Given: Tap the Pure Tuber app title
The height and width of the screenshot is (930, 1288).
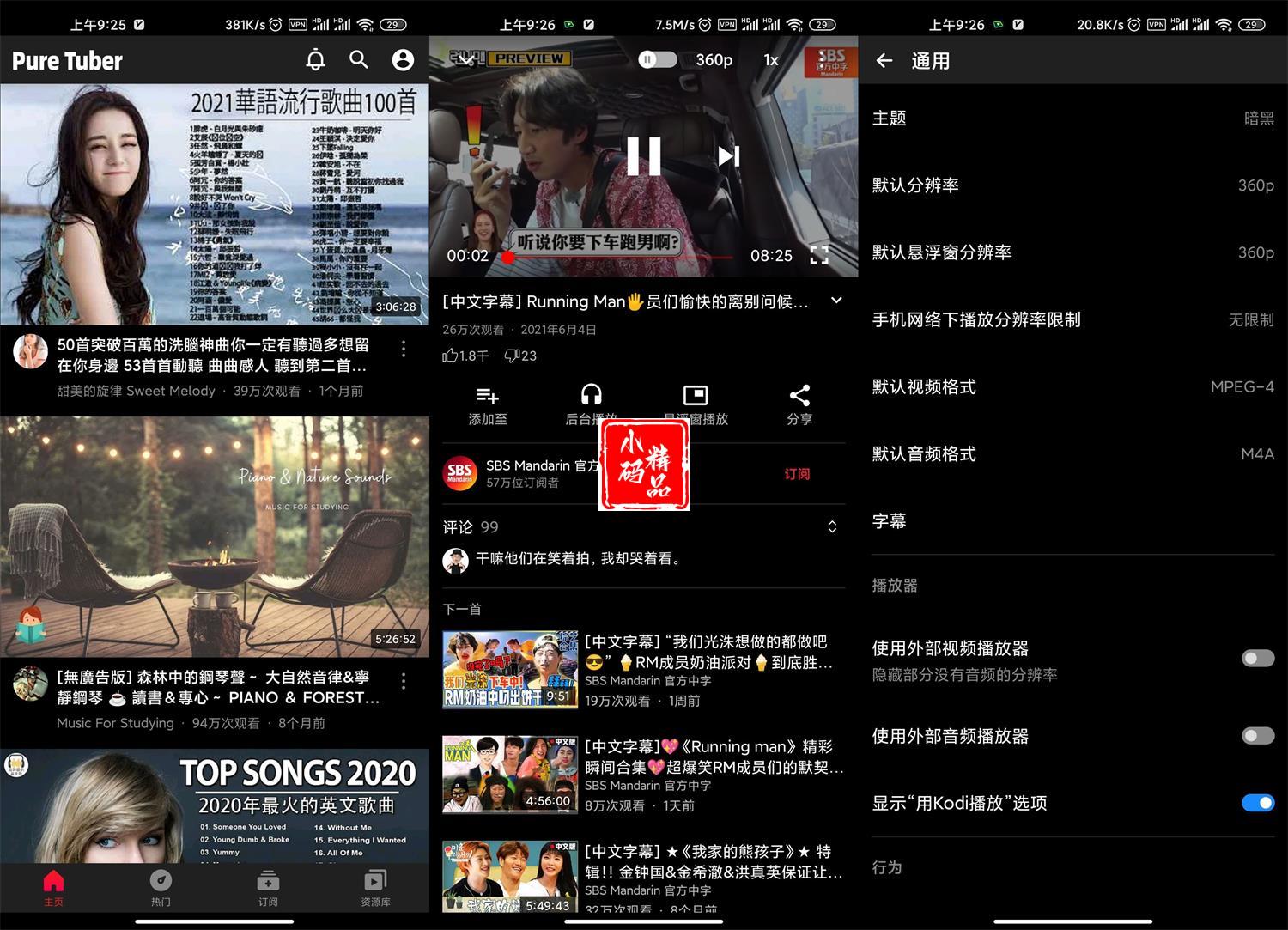Looking at the screenshot, I should 67,61.
